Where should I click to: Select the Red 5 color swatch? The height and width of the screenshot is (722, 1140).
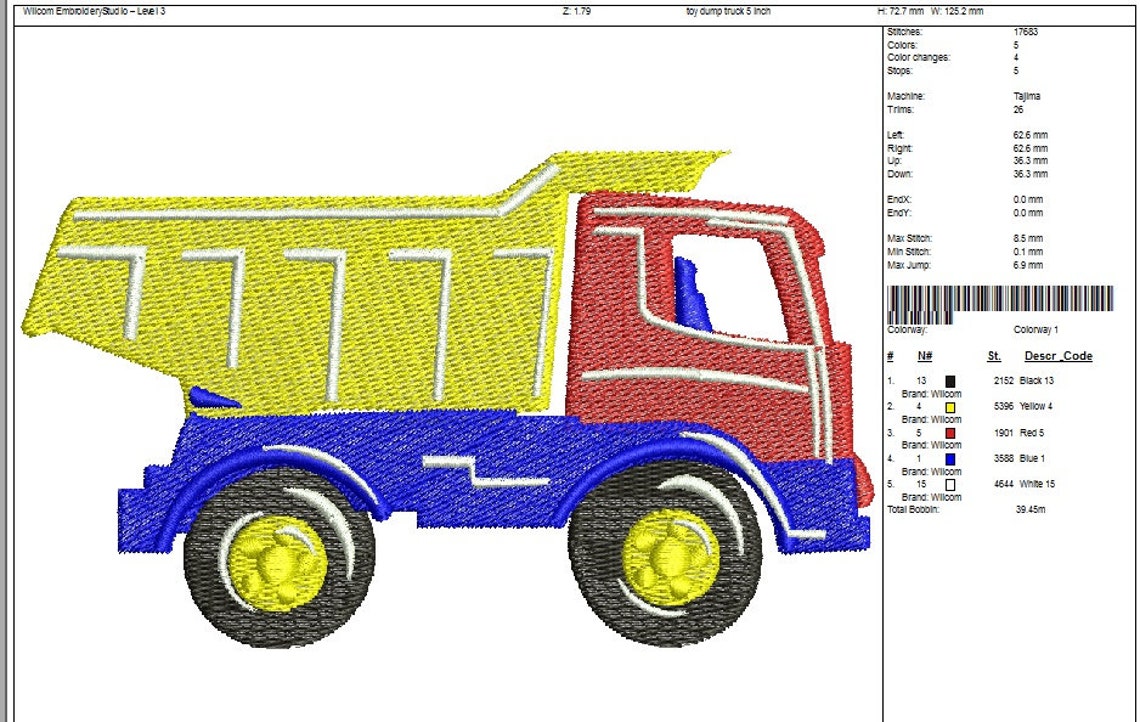(x=948, y=432)
